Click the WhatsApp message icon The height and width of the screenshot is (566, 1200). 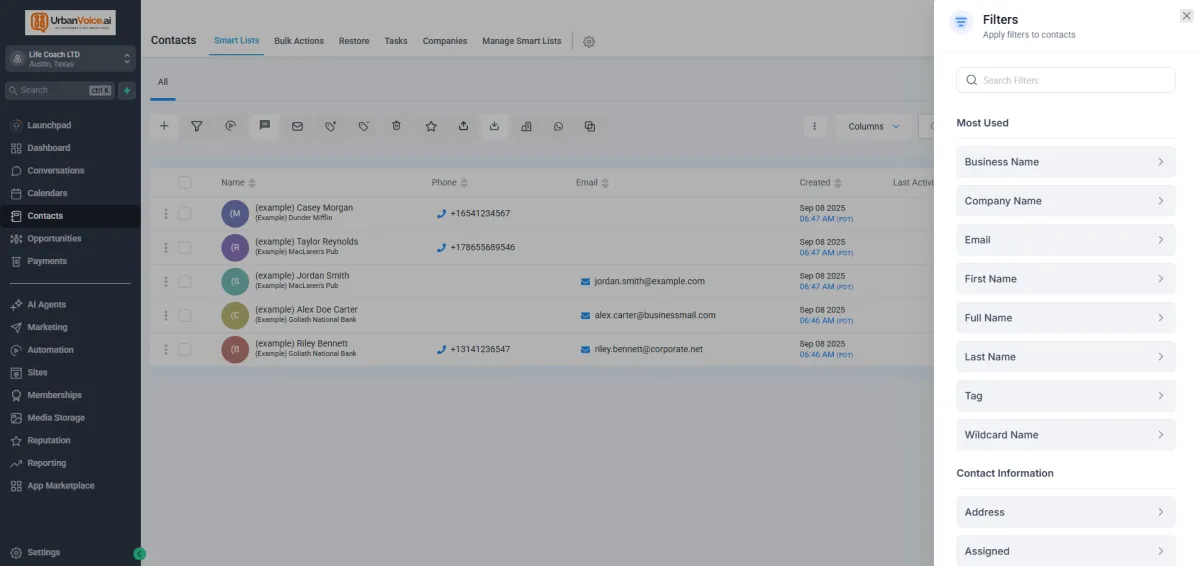558,126
